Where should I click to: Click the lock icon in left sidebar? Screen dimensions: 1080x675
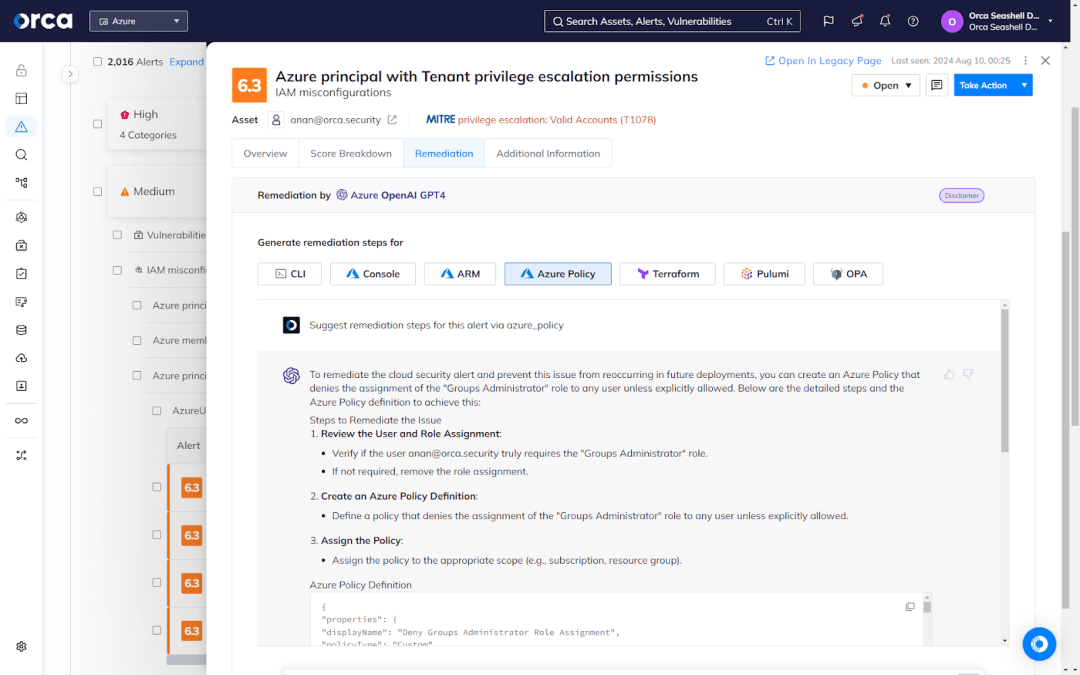[x=21, y=70]
